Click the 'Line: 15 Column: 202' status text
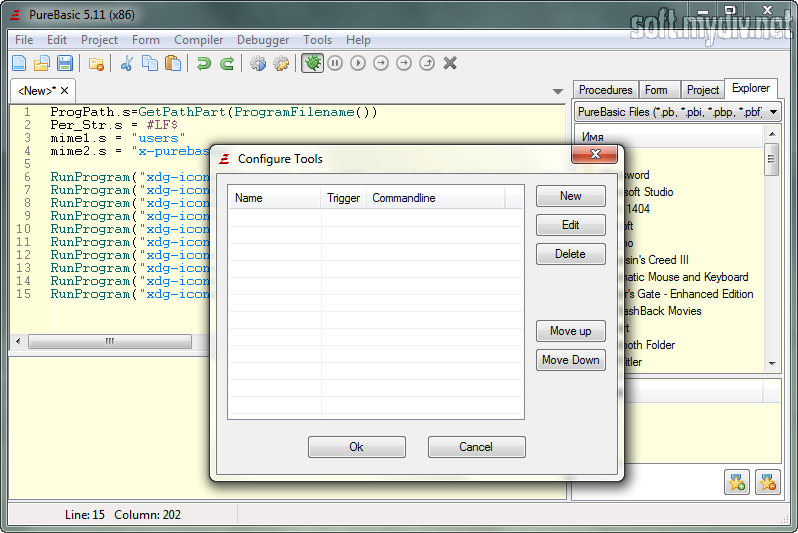The width and height of the screenshot is (798, 533). click(x=123, y=515)
